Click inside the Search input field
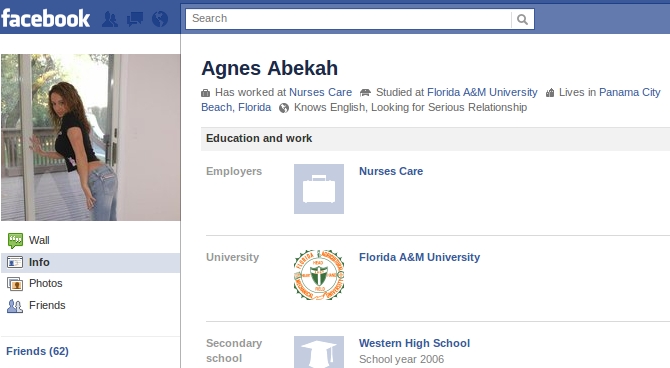 349,19
